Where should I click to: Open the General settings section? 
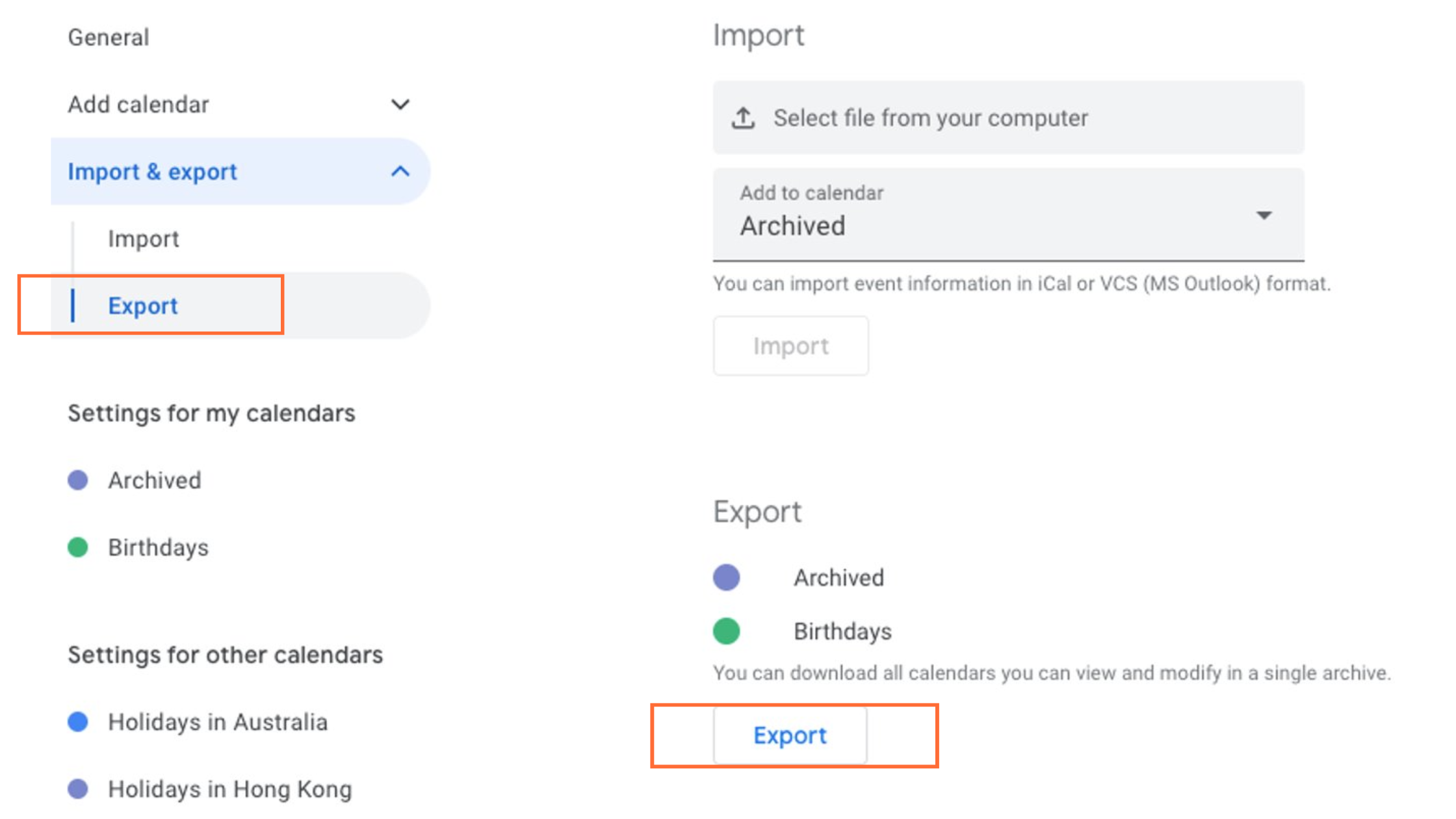pos(109,38)
